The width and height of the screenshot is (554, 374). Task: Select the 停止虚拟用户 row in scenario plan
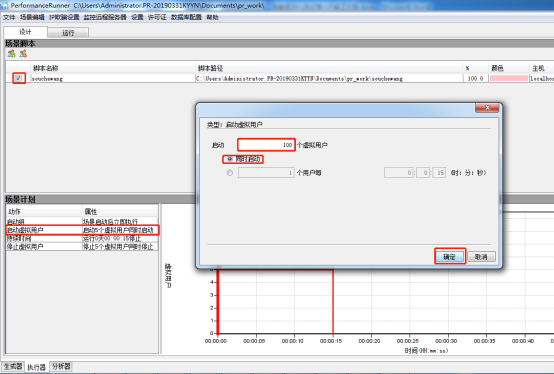coord(82,247)
